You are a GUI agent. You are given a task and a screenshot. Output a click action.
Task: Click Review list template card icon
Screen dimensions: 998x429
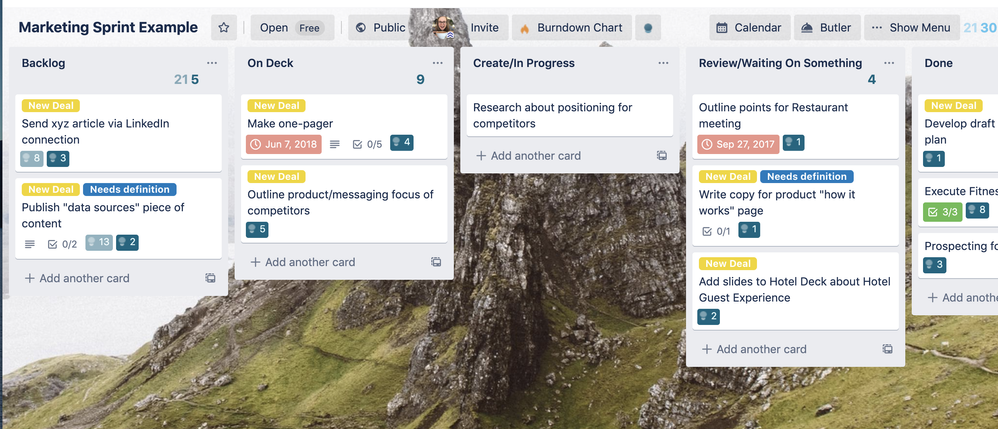click(887, 349)
